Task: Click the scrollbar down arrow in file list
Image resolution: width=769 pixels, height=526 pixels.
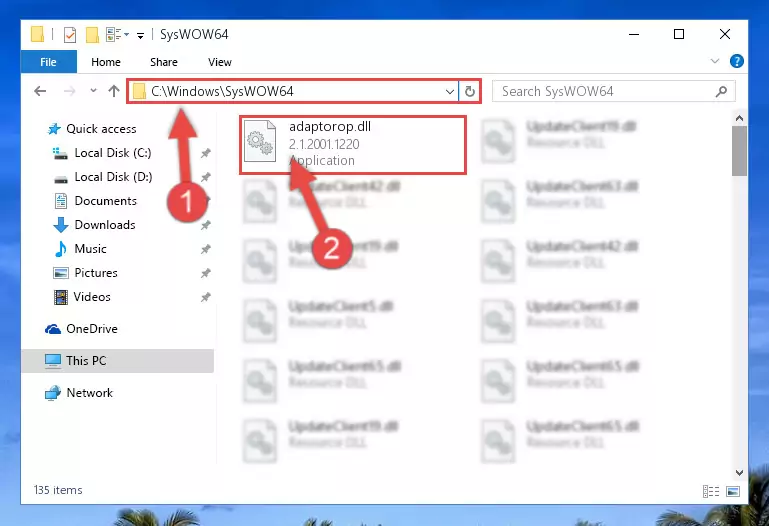Action: [x=739, y=473]
